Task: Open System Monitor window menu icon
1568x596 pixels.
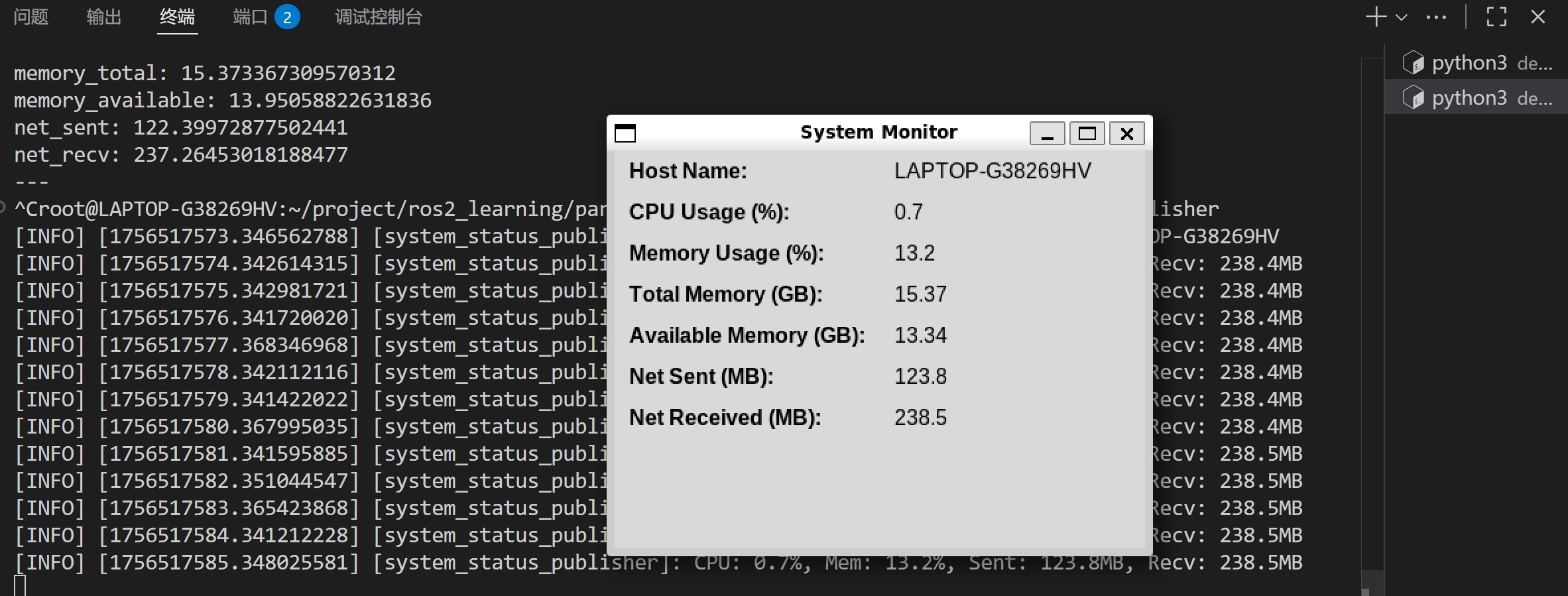Action: point(625,133)
